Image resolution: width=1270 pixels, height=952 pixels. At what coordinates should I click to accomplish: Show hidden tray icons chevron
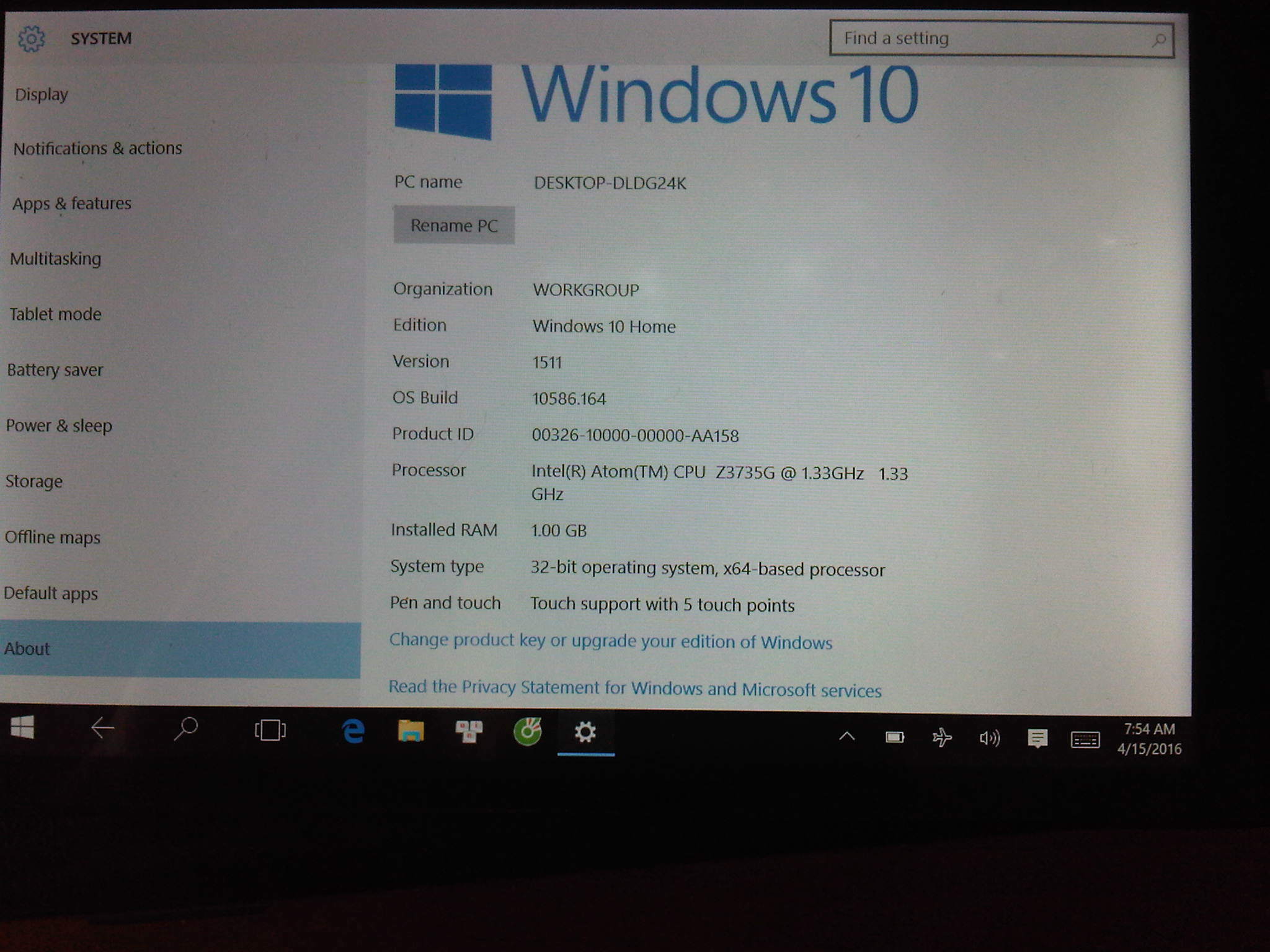pos(847,737)
